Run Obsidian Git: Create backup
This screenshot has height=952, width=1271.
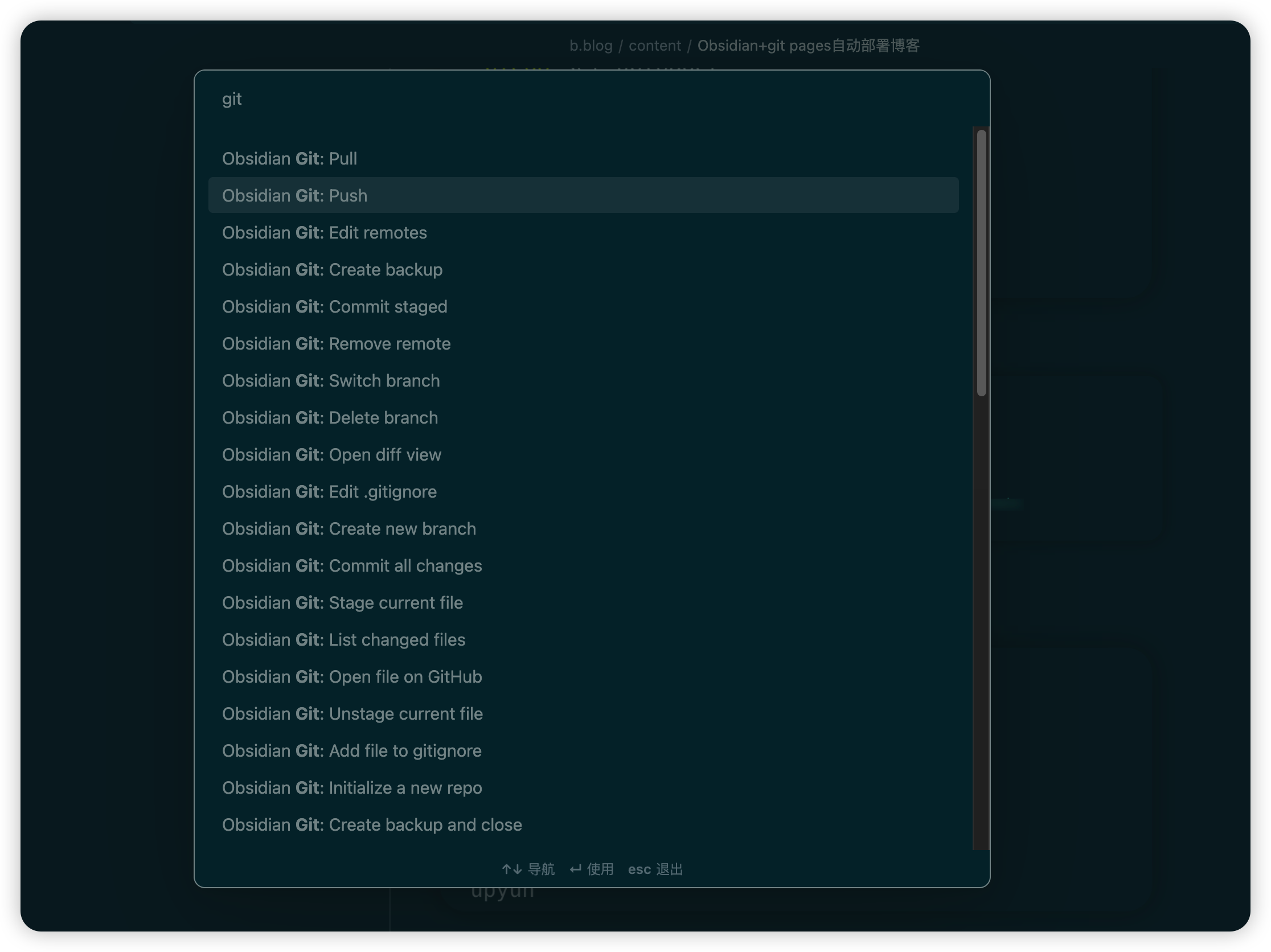coord(332,269)
